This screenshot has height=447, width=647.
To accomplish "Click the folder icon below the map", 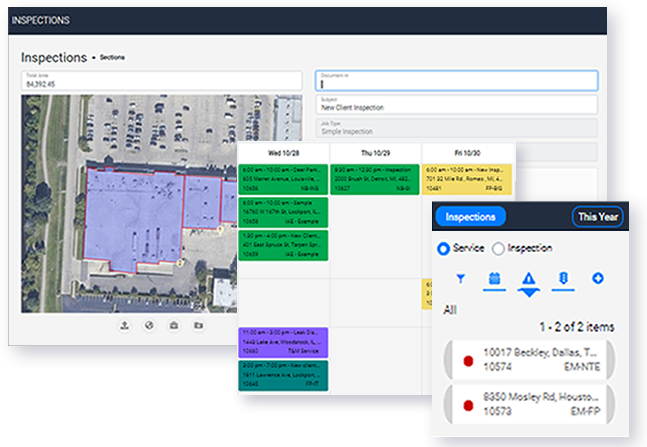I will (x=198, y=326).
